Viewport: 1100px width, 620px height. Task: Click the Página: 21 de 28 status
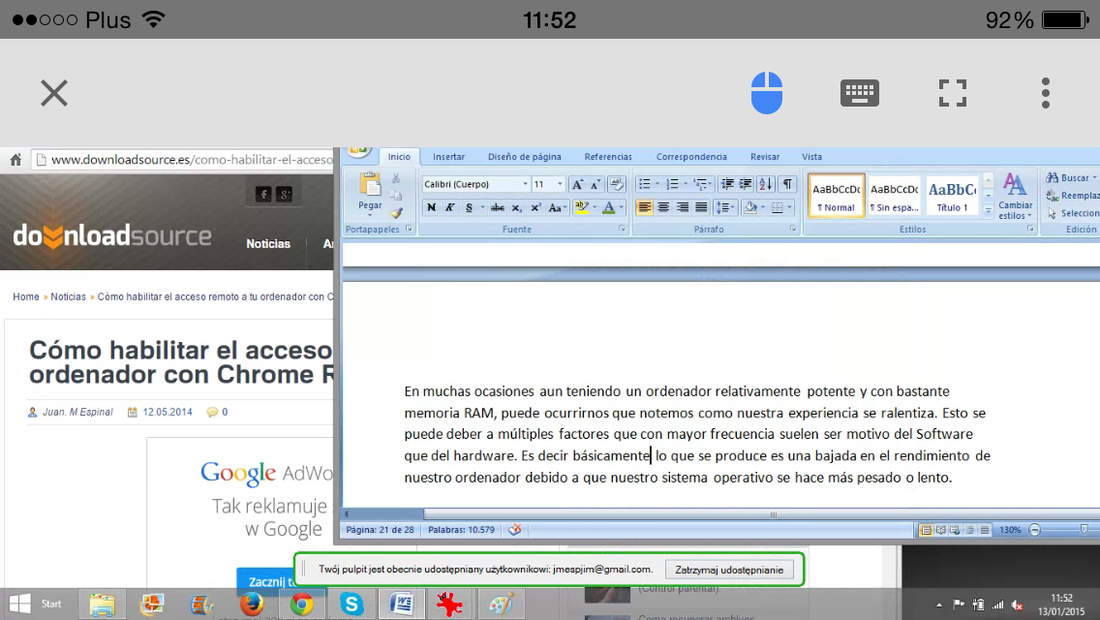tap(380, 530)
